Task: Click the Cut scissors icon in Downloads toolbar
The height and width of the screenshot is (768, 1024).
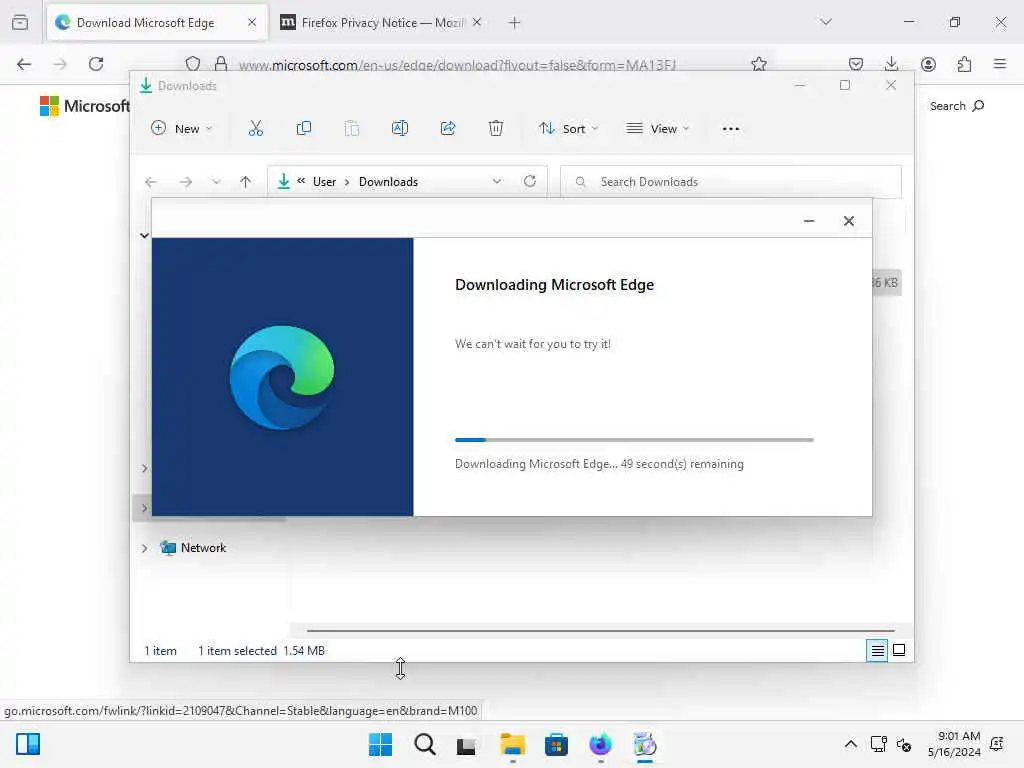Action: (255, 129)
